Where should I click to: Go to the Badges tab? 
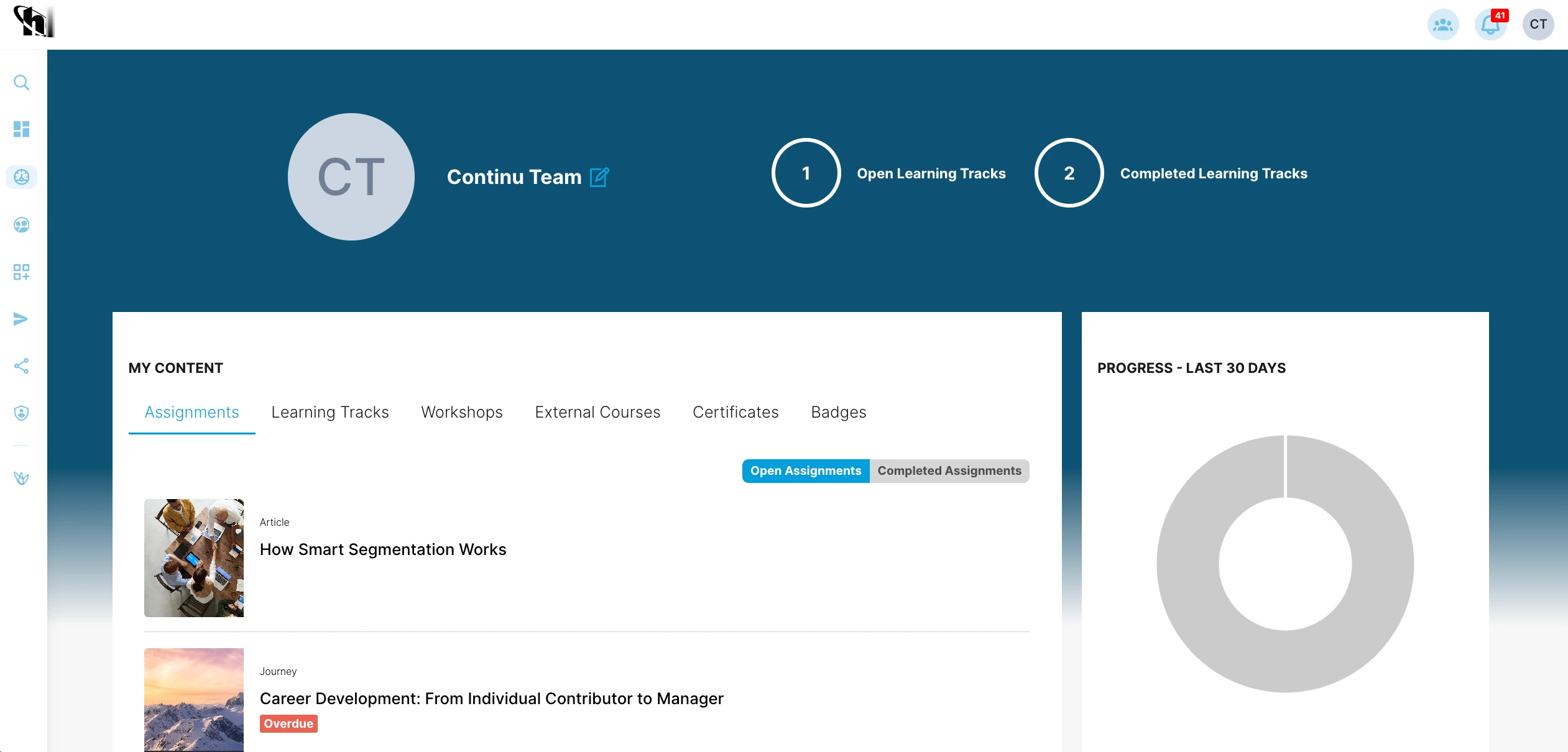[838, 413]
